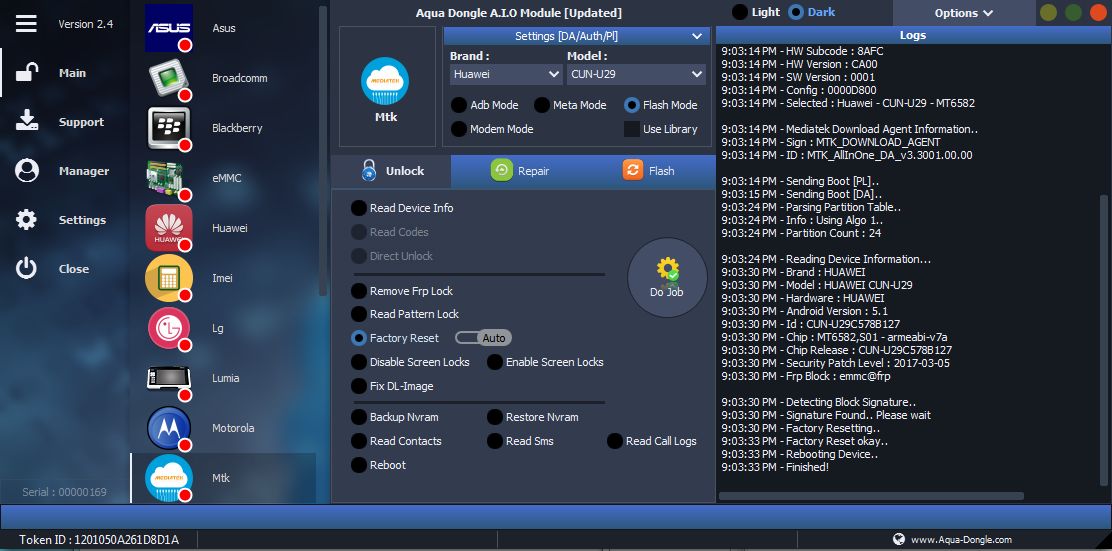1112x551 pixels.
Task: Click the Settings gear icon
Action: [26, 220]
